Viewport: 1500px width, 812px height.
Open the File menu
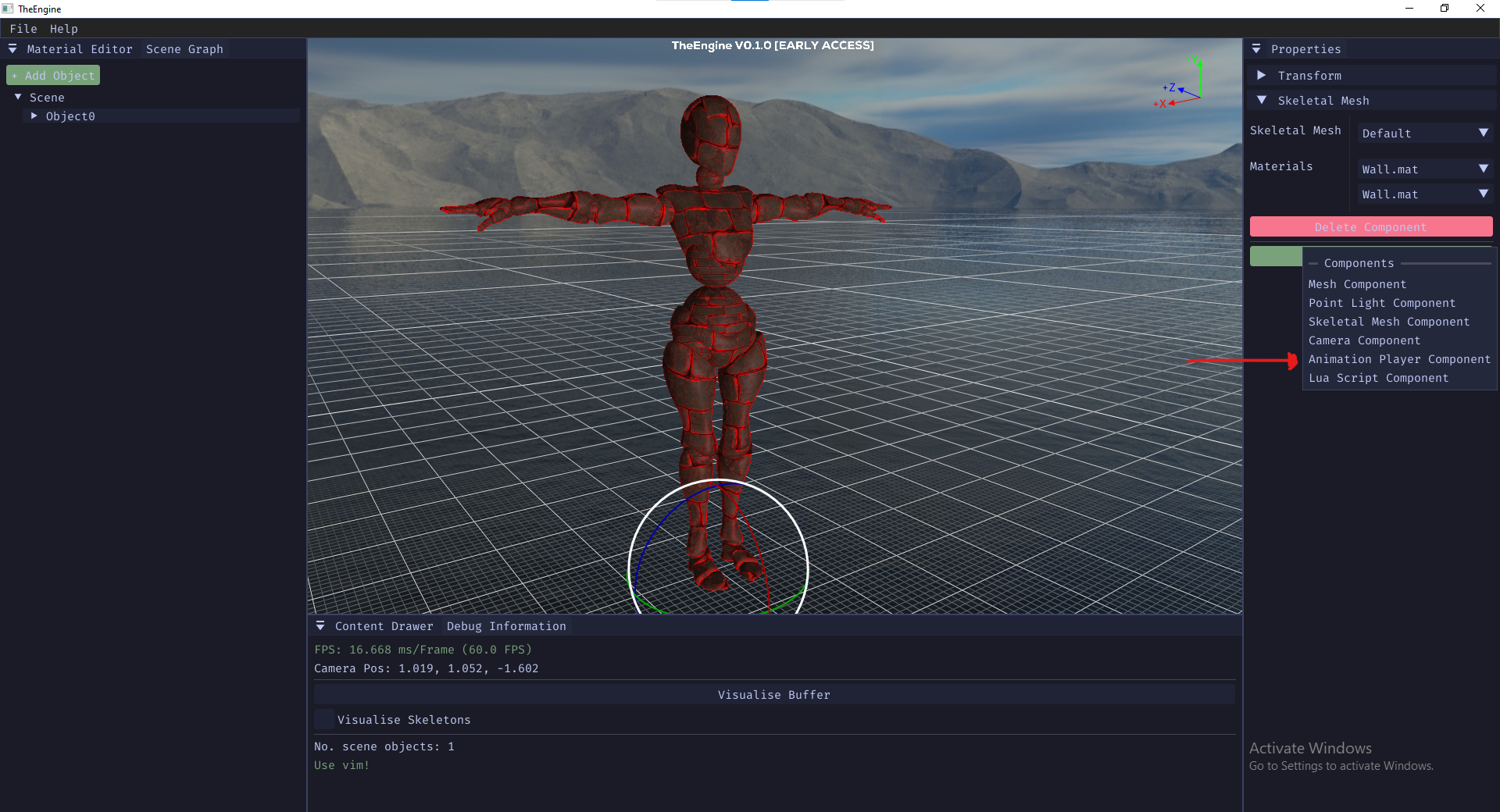(23, 29)
